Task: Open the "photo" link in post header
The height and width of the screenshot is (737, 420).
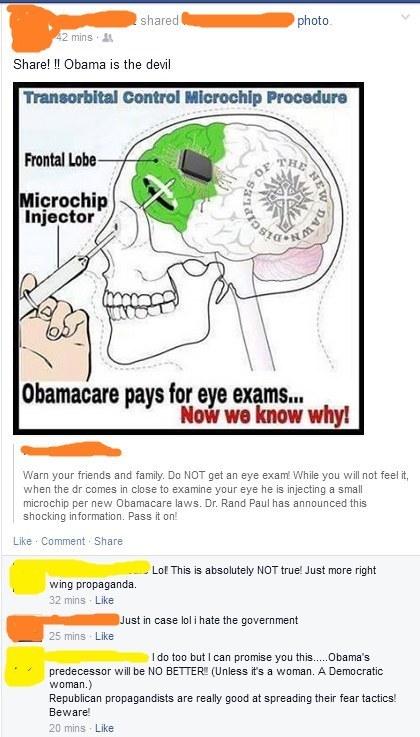Action: coord(313,21)
